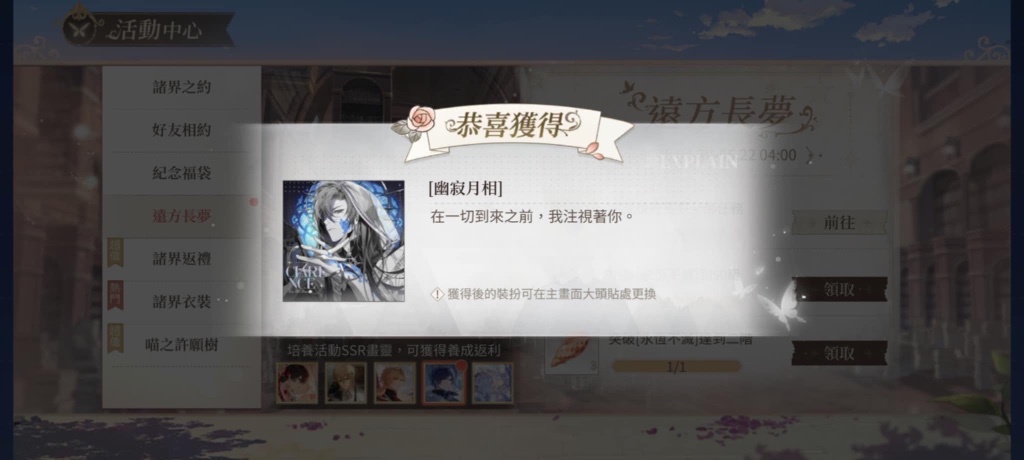The height and width of the screenshot is (460, 1024).
Task: Go to 諸界衣裝 in the sidebar
Action: 182,301
